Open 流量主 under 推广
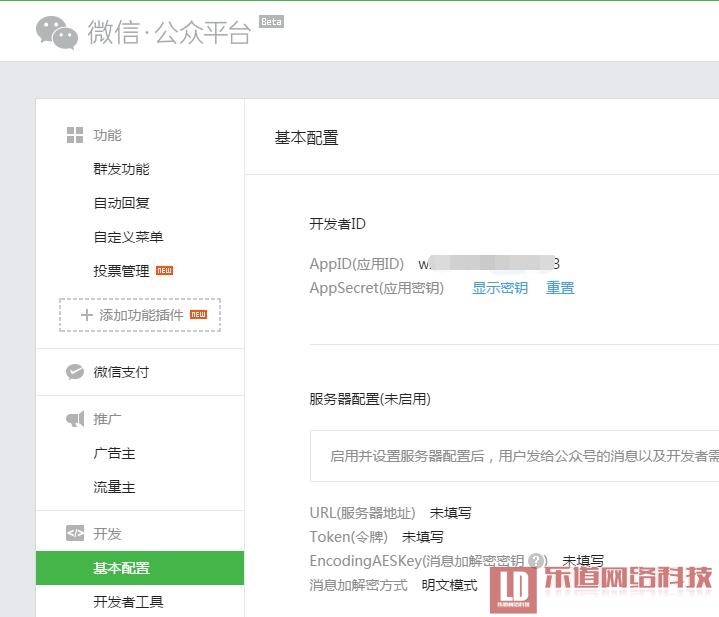Image resolution: width=719 pixels, height=617 pixels. pos(114,487)
